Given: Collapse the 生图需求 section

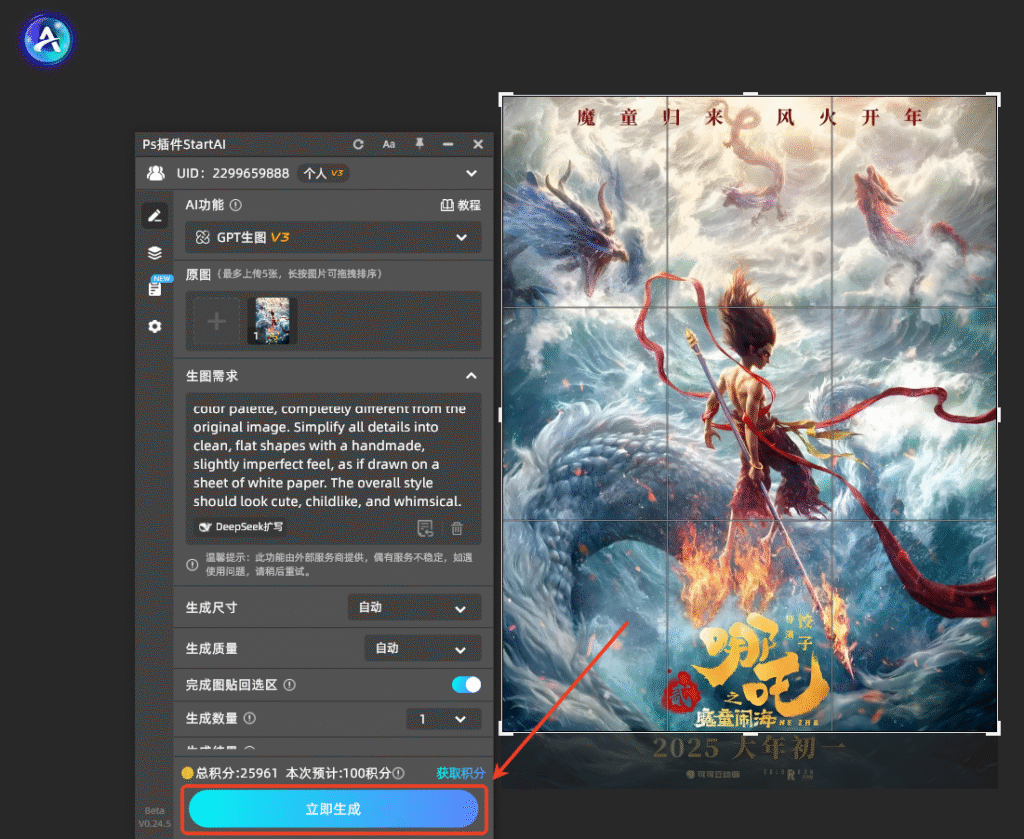Looking at the screenshot, I should pos(471,376).
